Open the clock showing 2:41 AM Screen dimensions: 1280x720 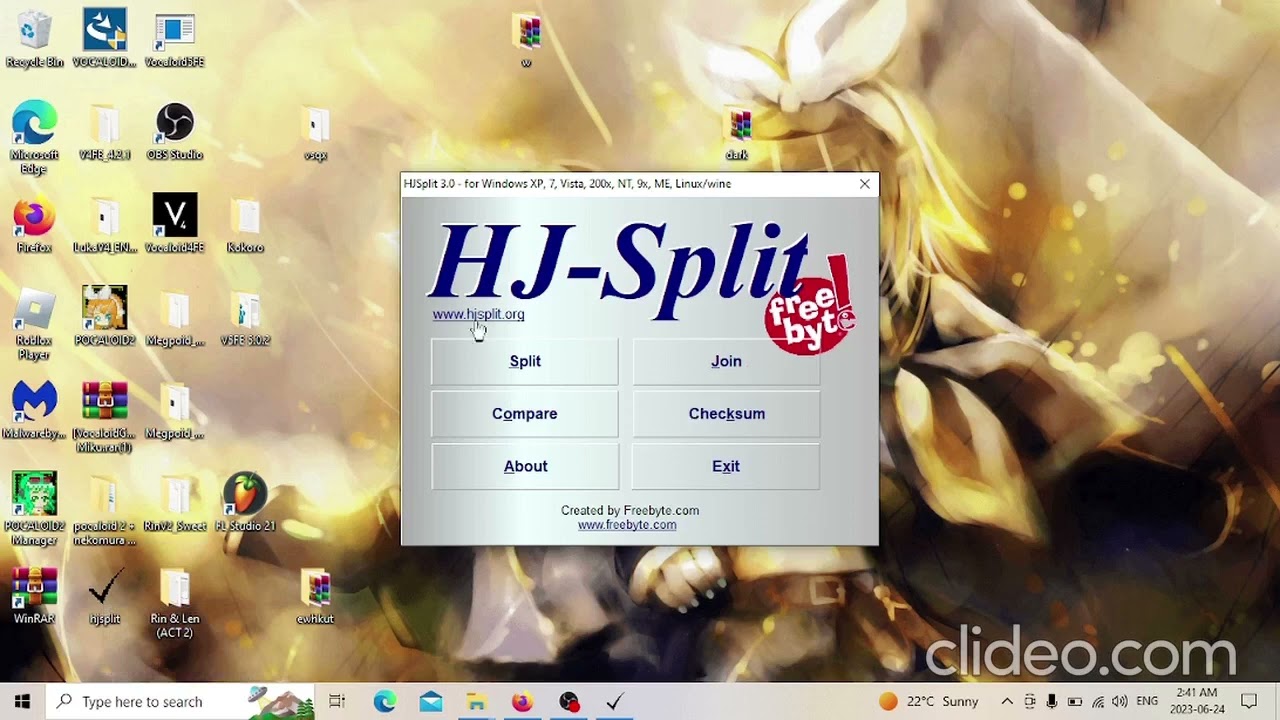(1195, 701)
